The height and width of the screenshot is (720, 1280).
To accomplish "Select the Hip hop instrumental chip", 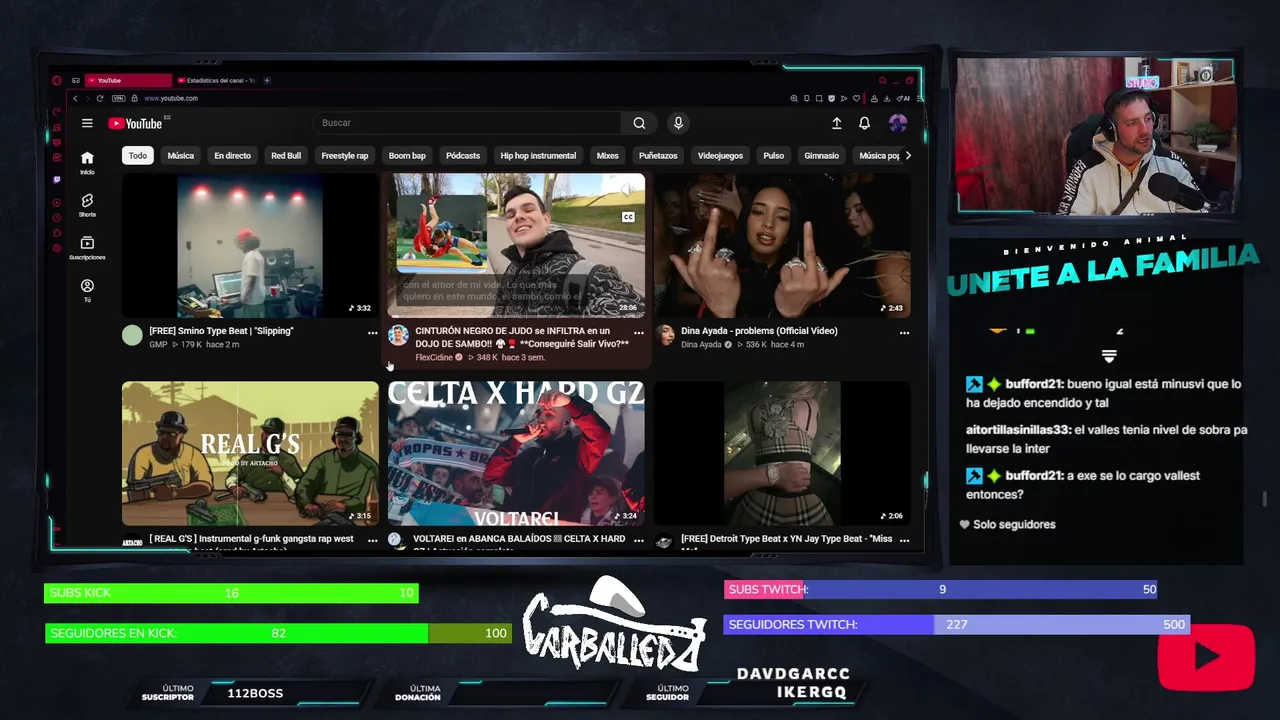I will [x=538, y=155].
